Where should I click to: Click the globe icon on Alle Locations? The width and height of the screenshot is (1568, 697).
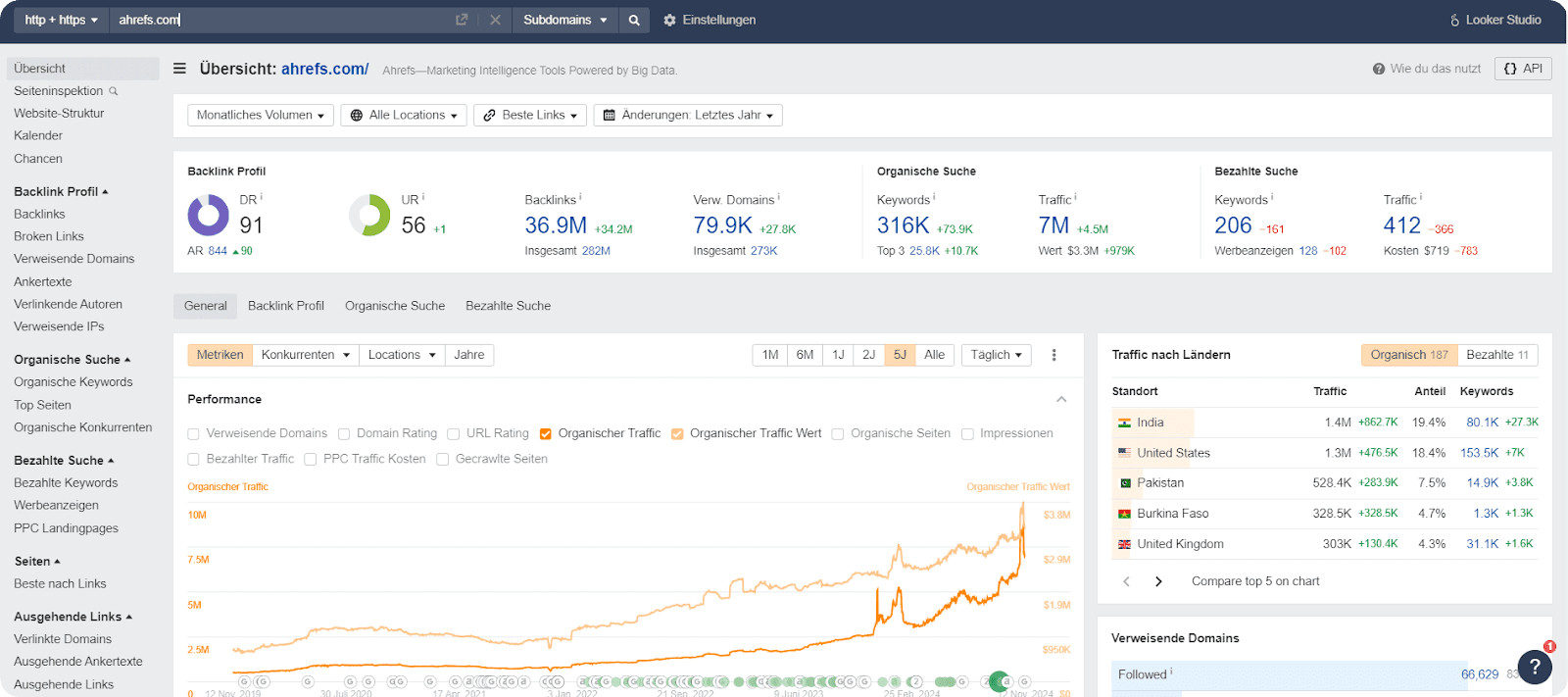(357, 116)
